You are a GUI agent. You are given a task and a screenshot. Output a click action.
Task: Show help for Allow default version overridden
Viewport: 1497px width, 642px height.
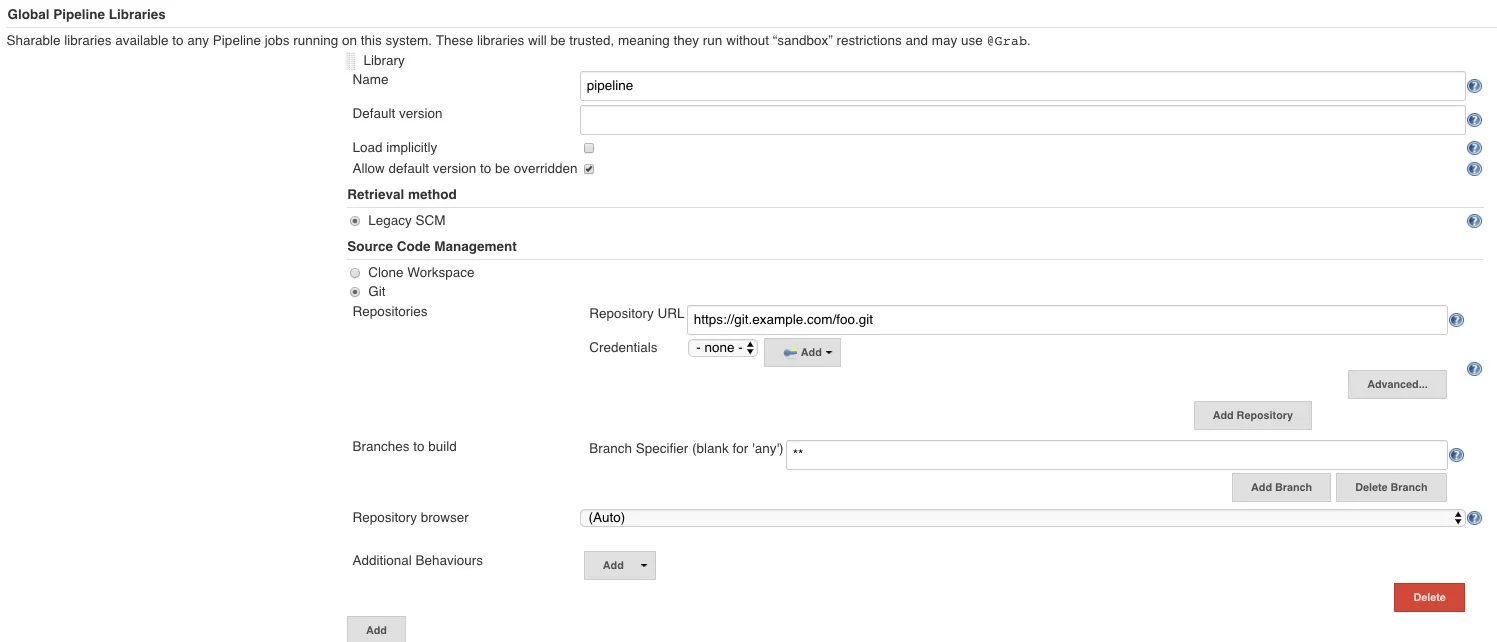[1474, 169]
